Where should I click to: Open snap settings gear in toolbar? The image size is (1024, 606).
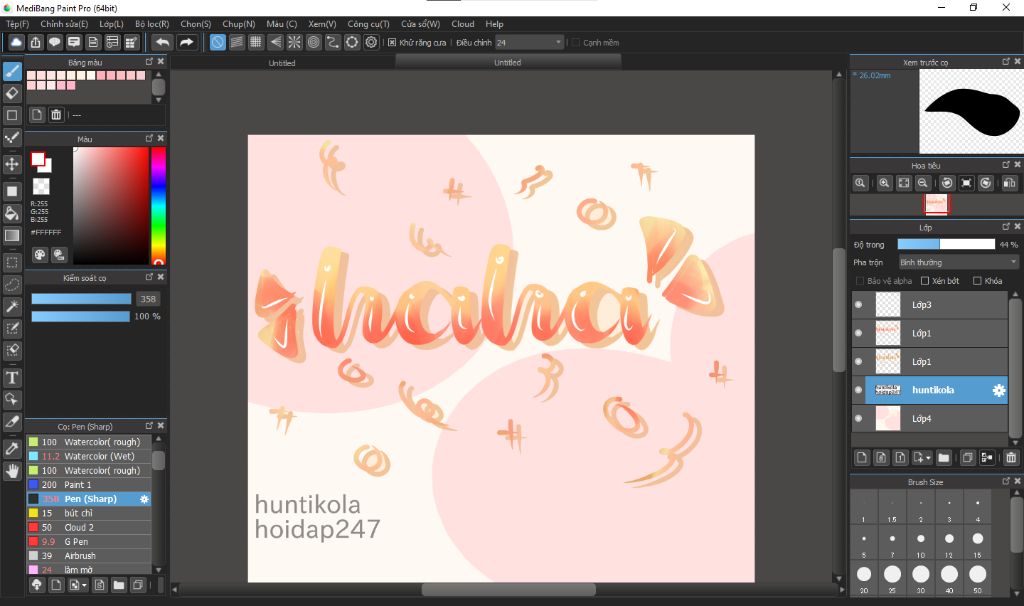(371, 42)
